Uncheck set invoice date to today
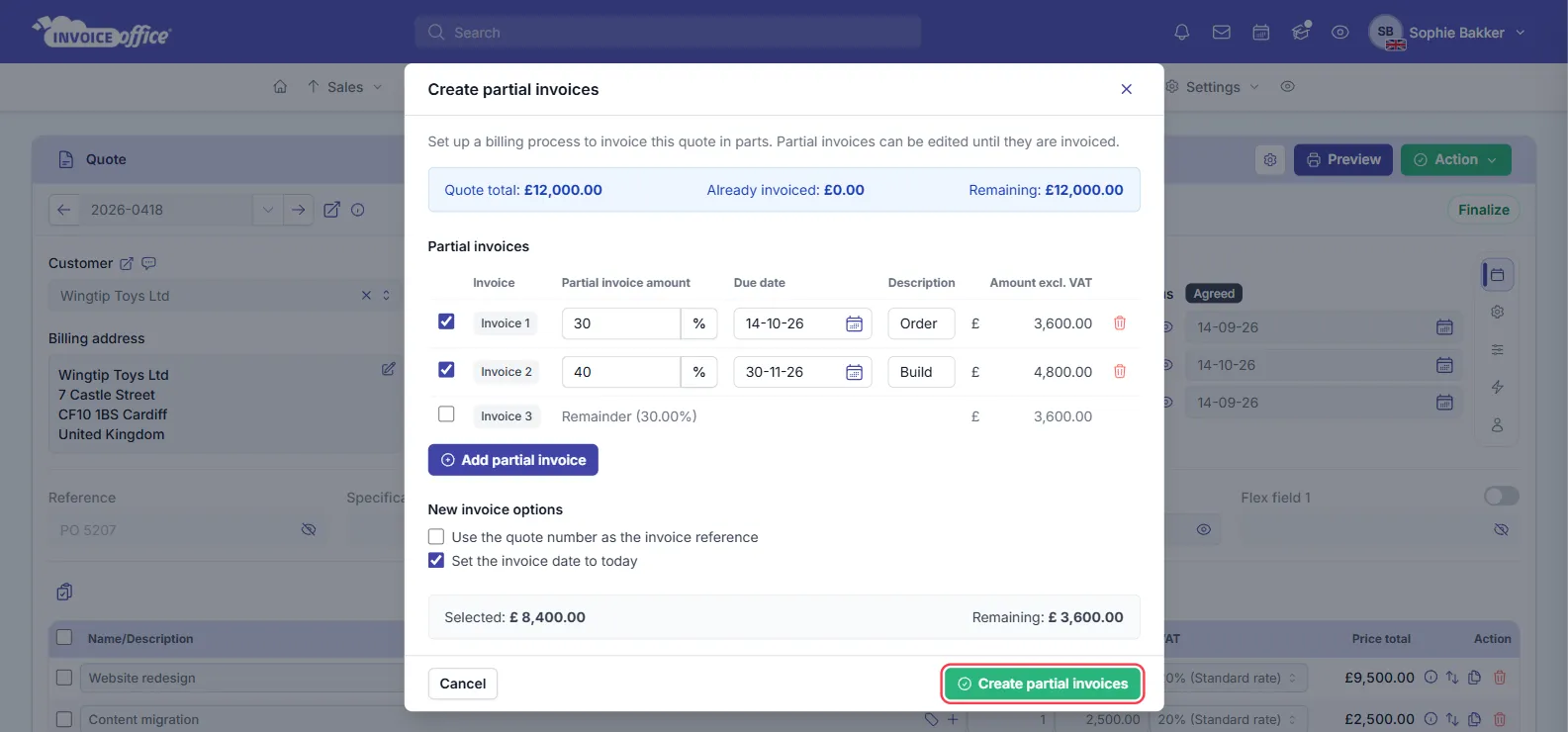Screen dimensions: 1568x732 (436, 561)
